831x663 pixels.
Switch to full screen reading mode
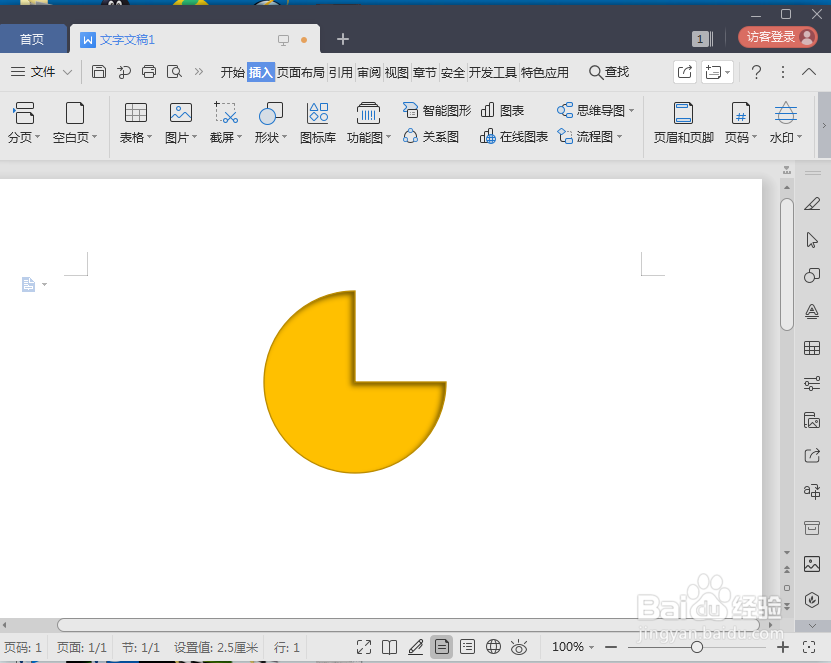363,647
